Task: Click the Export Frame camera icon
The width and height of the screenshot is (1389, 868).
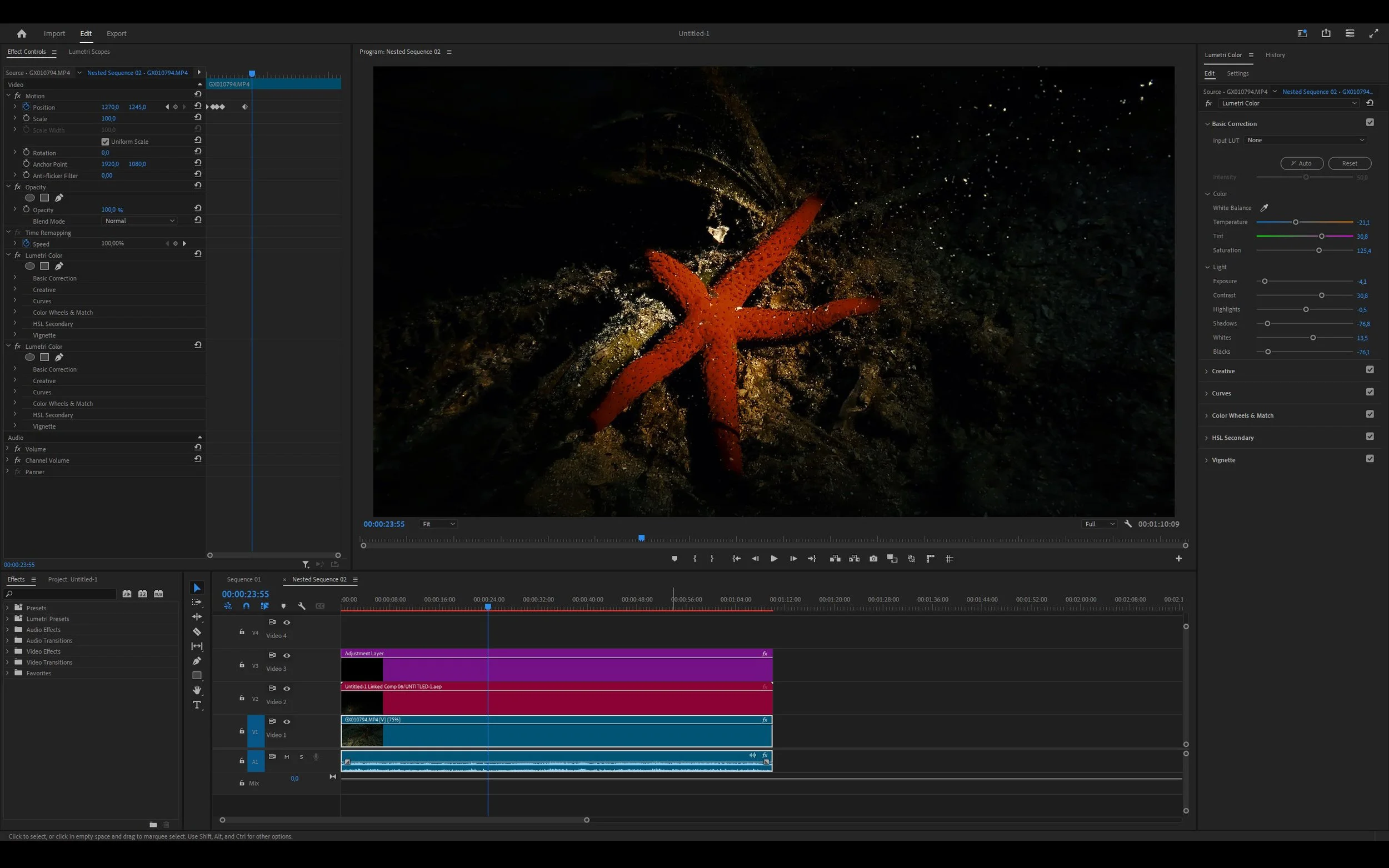Action: [x=873, y=559]
